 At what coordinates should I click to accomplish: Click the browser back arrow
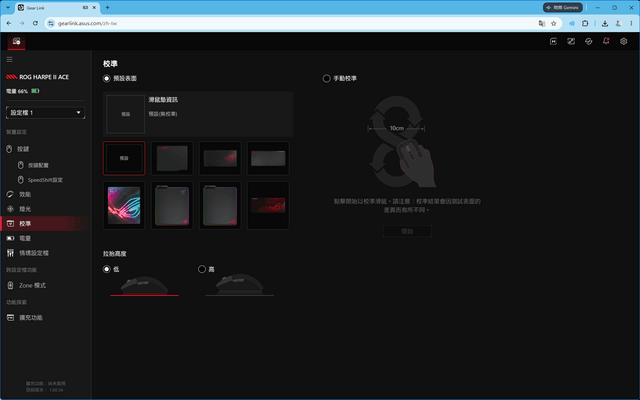pyautogui.click(x=9, y=23)
